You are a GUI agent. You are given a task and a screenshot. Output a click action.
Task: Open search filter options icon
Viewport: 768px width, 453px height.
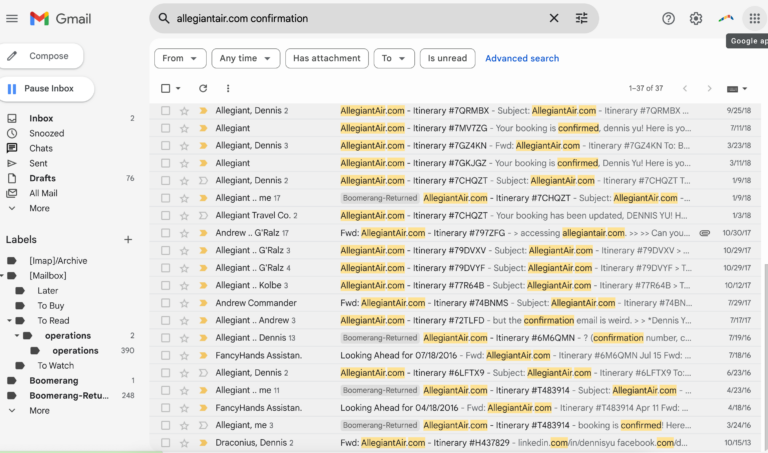click(582, 18)
